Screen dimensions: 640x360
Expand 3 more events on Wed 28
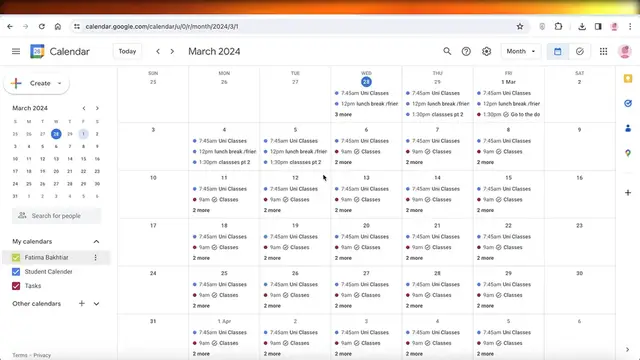click(x=343, y=114)
